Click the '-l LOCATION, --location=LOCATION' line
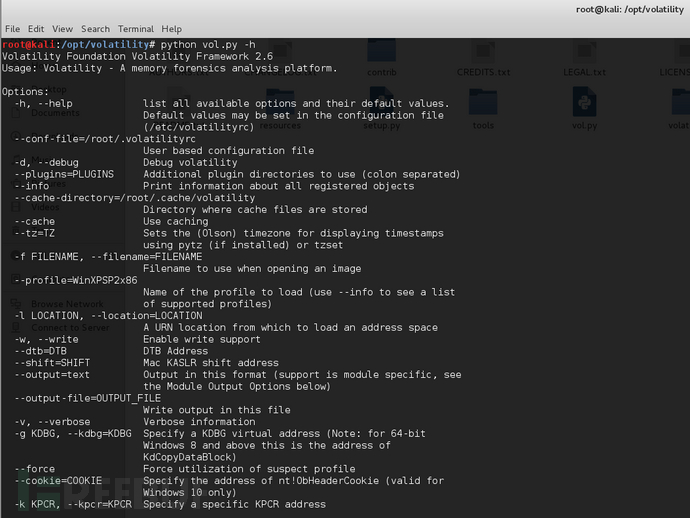Viewport: 690px width, 518px height. click(x=108, y=316)
